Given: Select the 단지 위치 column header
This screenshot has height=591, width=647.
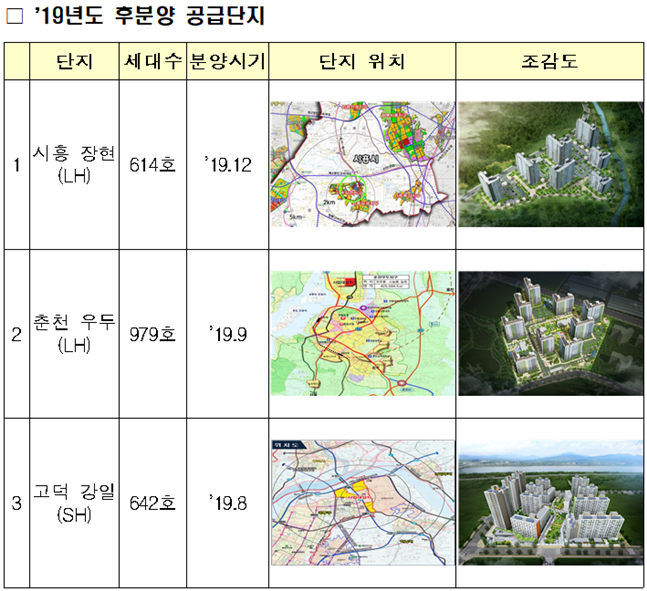Looking at the screenshot, I should pyautogui.click(x=362, y=61).
